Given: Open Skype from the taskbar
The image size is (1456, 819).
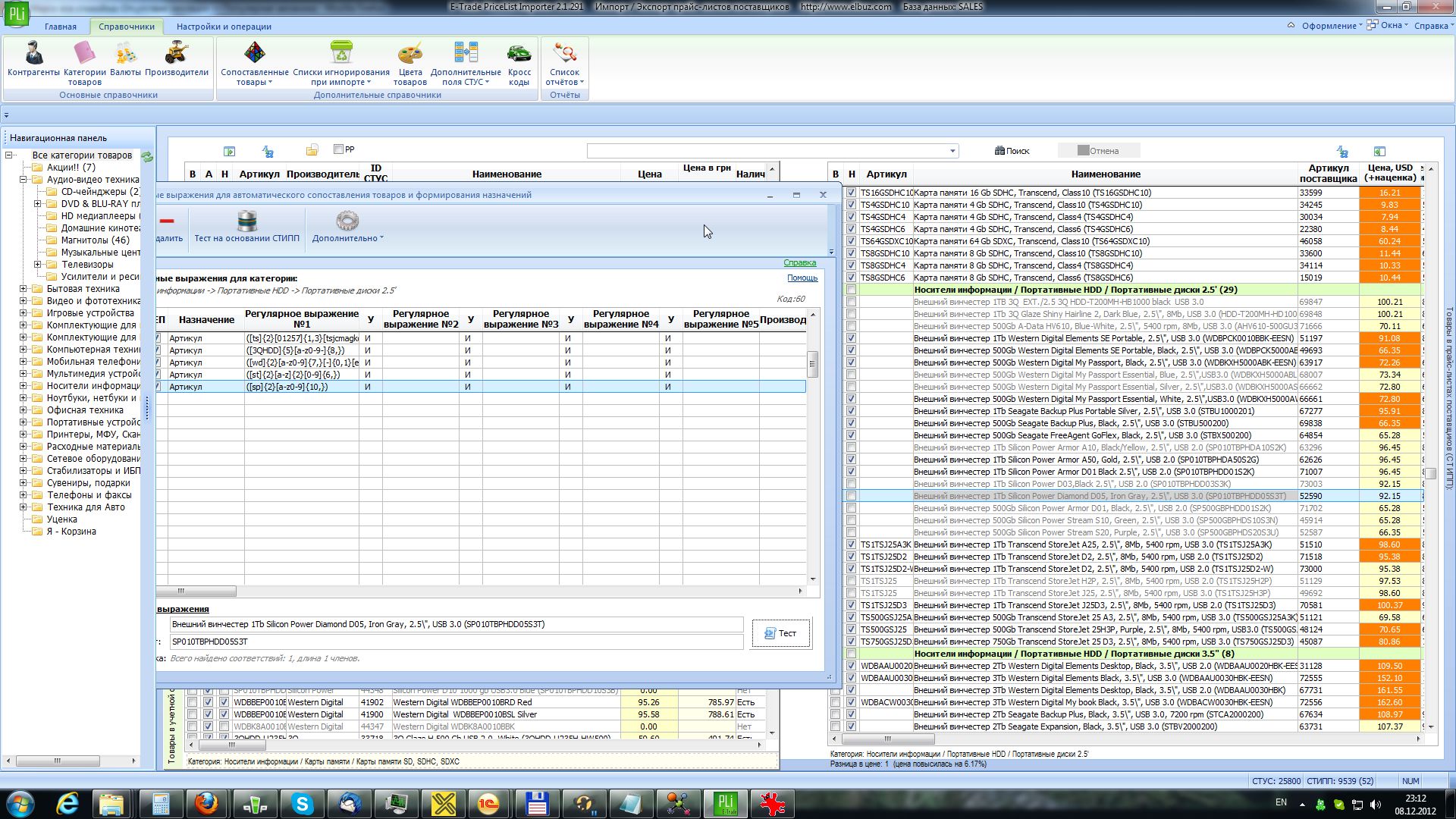Looking at the screenshot, I should tap(302, 803).
